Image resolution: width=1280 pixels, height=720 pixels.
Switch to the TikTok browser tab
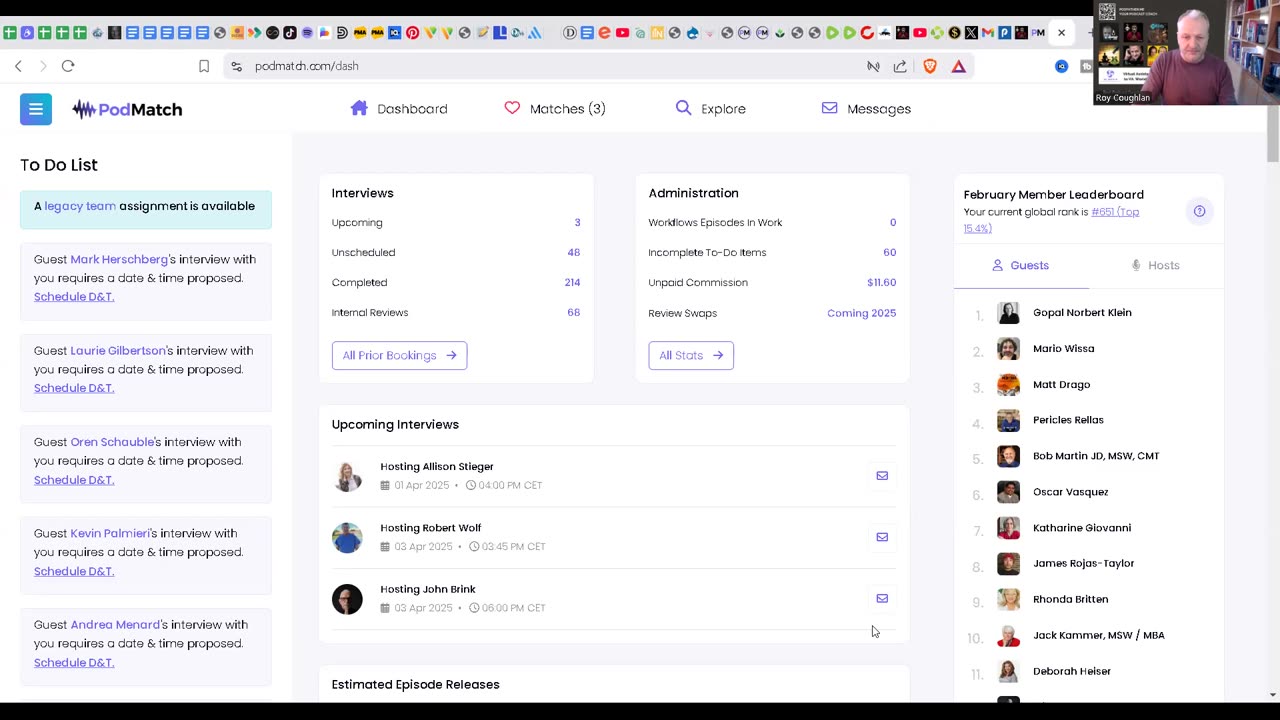pyautogui.click(x=290, y=33)
